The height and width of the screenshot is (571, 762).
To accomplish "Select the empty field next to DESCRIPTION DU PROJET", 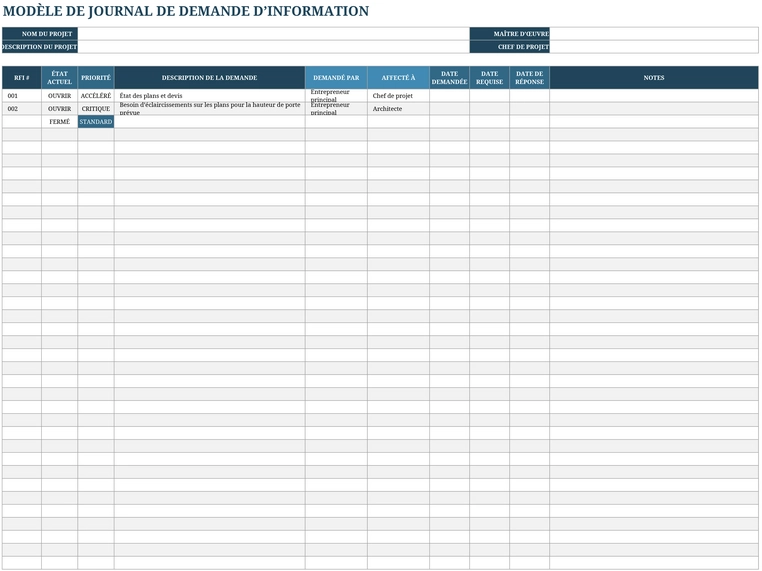I will click(274, 47).
